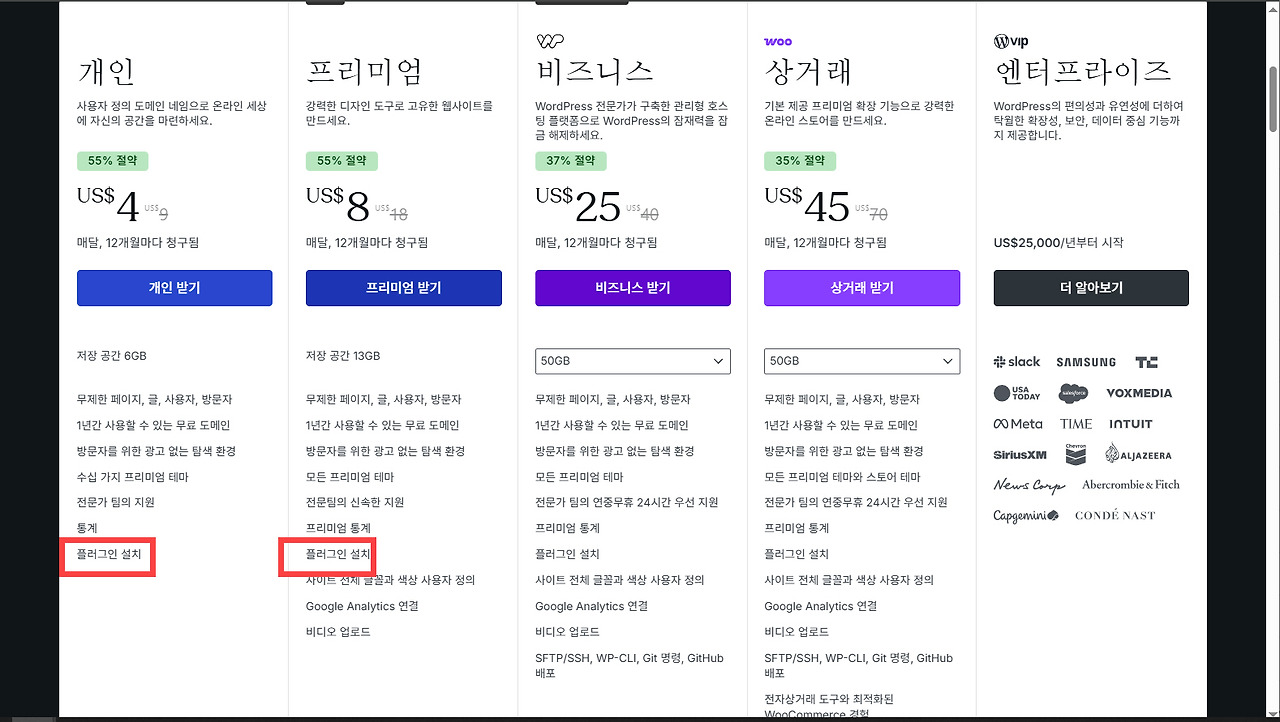Click the SAMSUNG logo
The width and height of the screenshot is (1280, 722).
click(x=1086, y=361)
